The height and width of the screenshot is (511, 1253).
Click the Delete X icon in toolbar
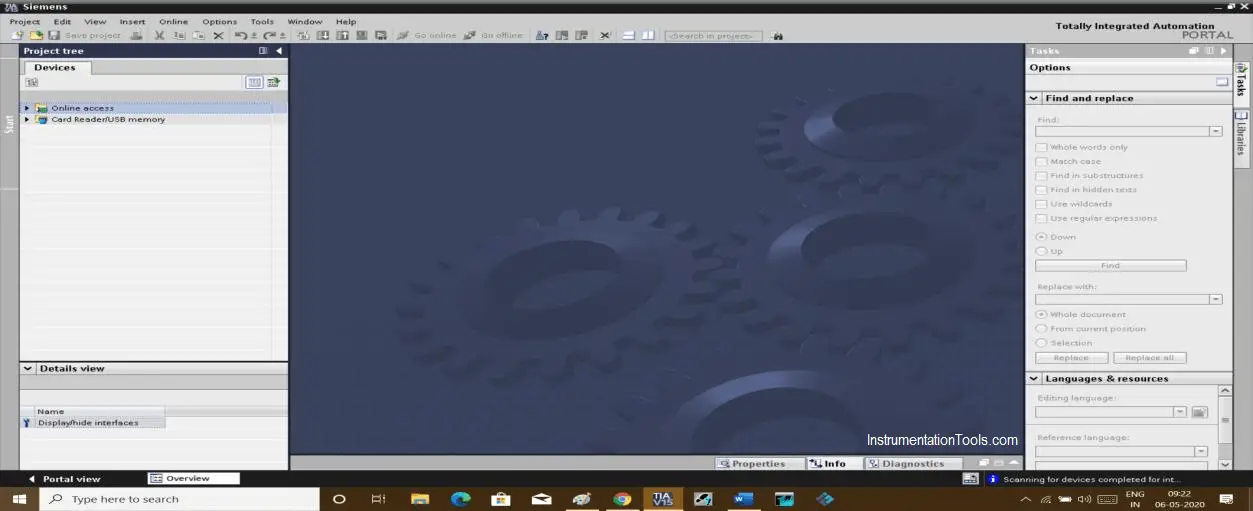[x=218, y=35]
